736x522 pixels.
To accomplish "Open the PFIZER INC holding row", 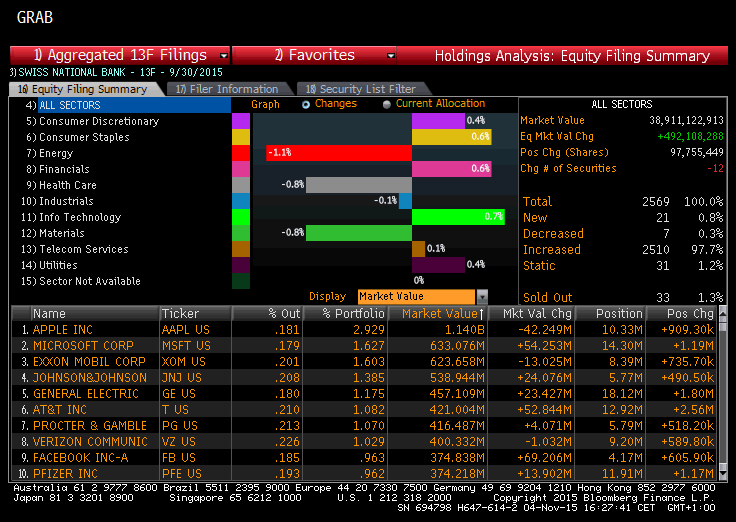I will click(x=364, y=473).
